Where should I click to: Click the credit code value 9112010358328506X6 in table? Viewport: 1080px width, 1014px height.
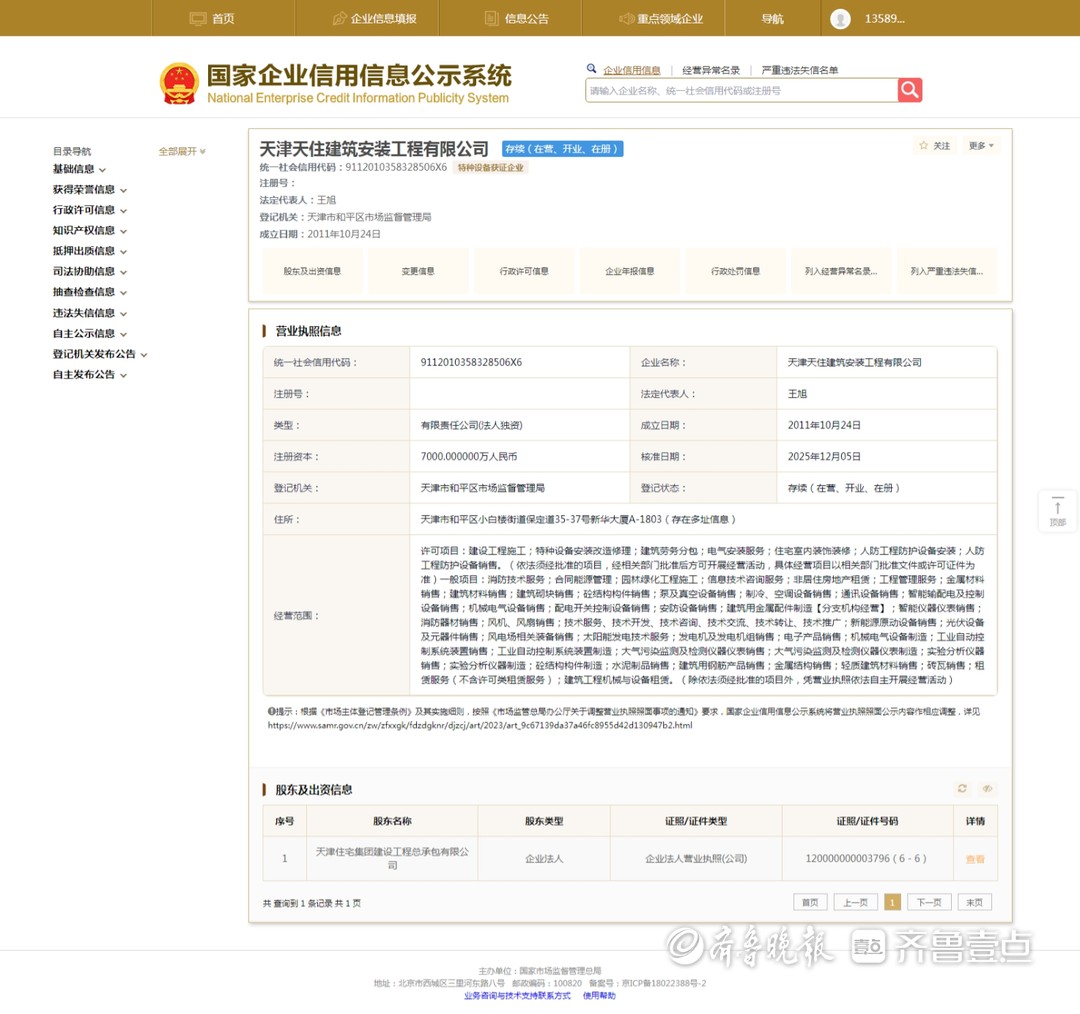click(471, 362)
